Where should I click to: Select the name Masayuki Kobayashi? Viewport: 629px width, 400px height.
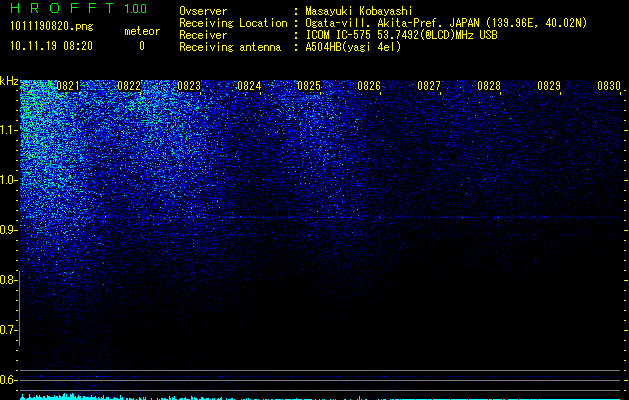coord(359,11)
